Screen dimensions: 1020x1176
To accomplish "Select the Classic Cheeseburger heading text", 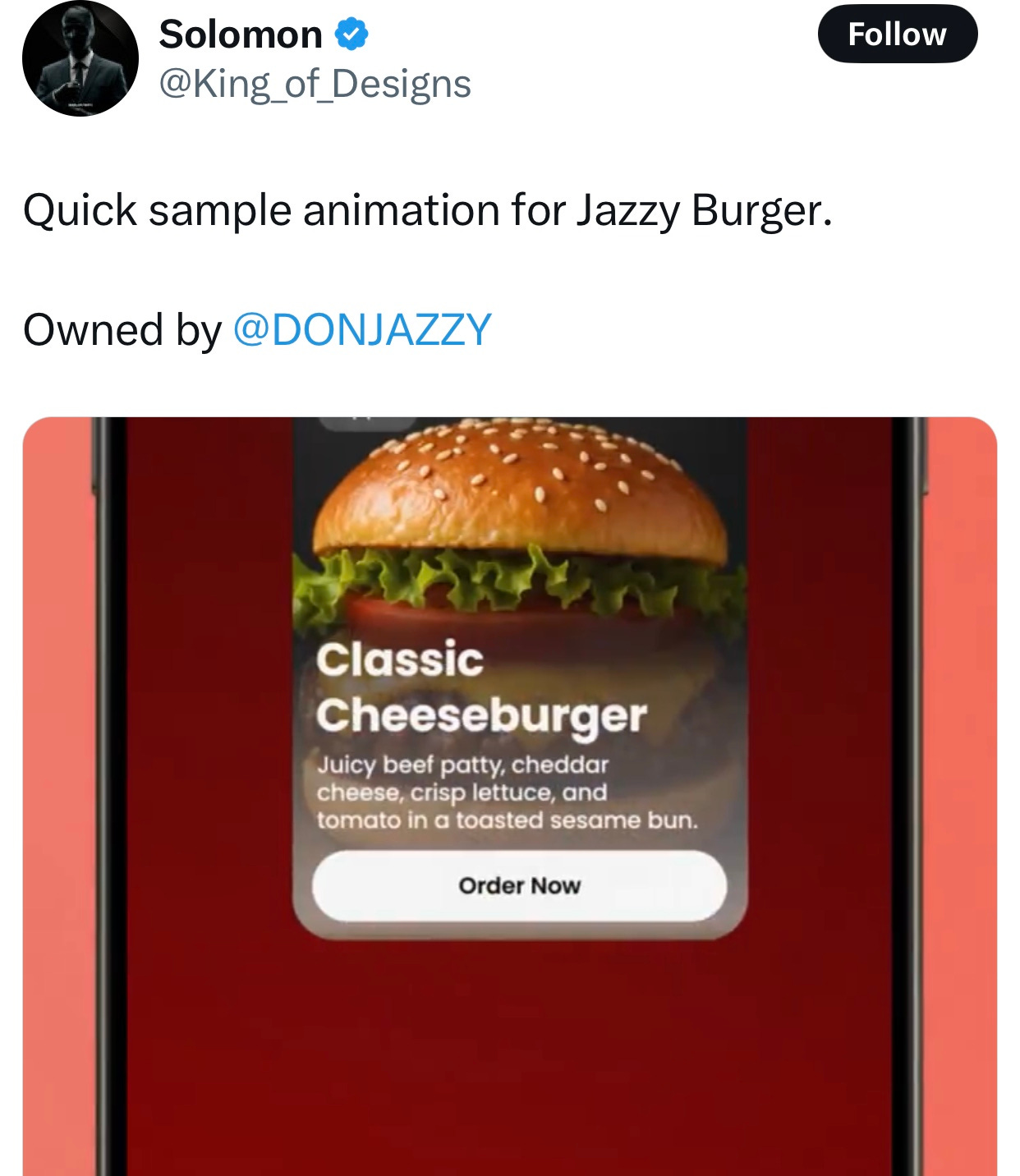I will (481, 688).
